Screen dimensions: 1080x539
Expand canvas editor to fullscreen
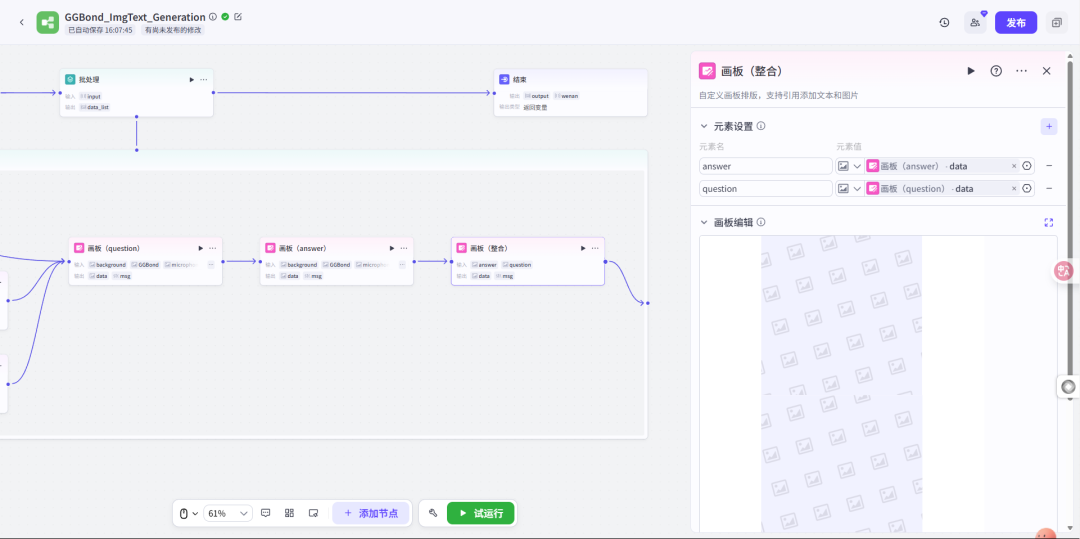point(1049,222)
